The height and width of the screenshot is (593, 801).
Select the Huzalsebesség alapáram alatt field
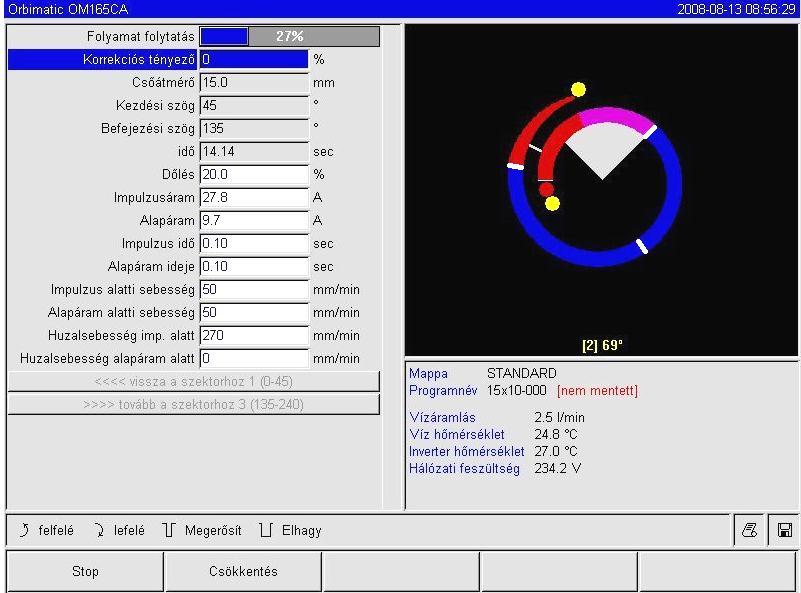pyautogui.click(x=254, y=358)
